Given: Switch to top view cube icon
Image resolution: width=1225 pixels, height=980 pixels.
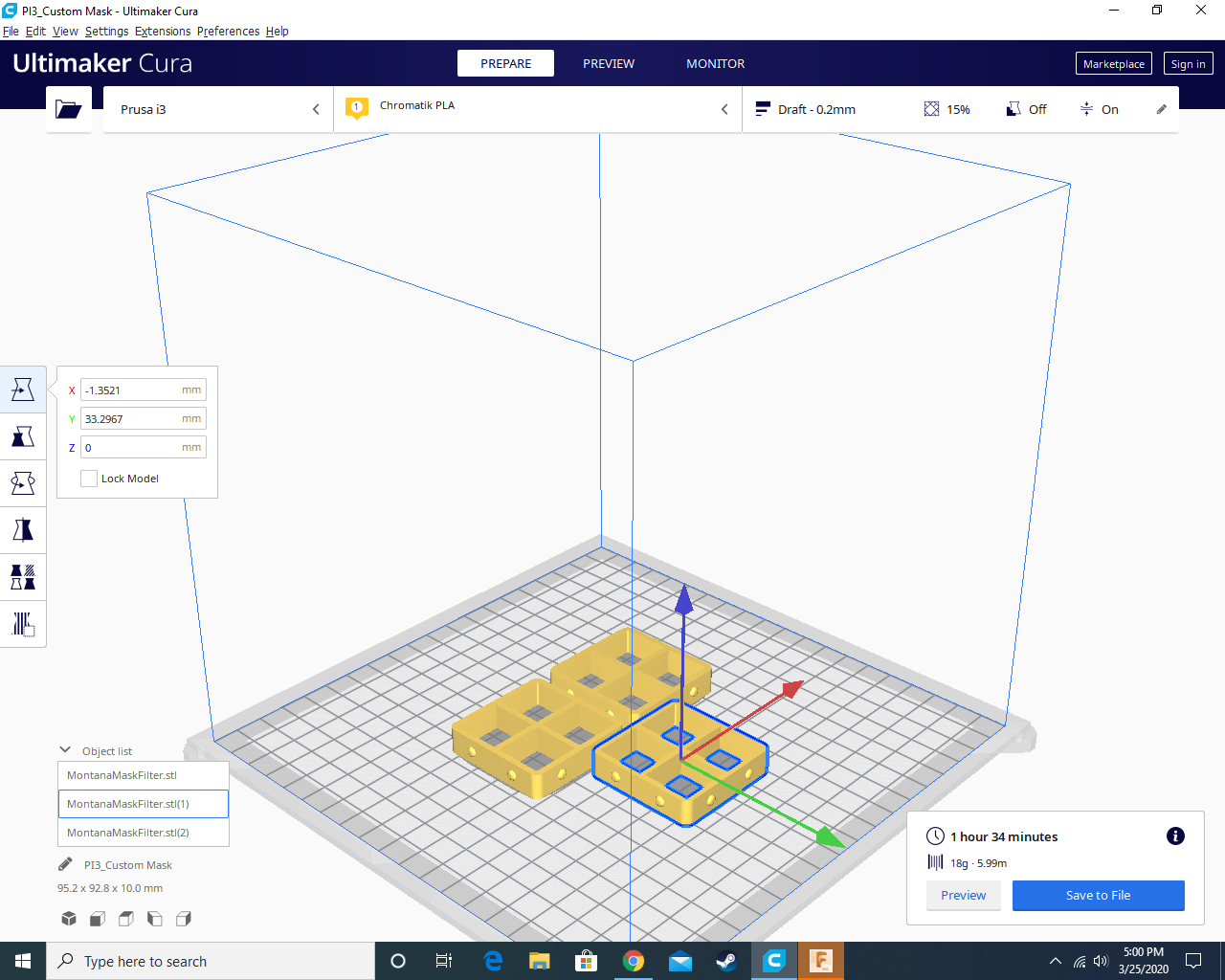Looking at the screenshot, I should [x=126, y=919].
